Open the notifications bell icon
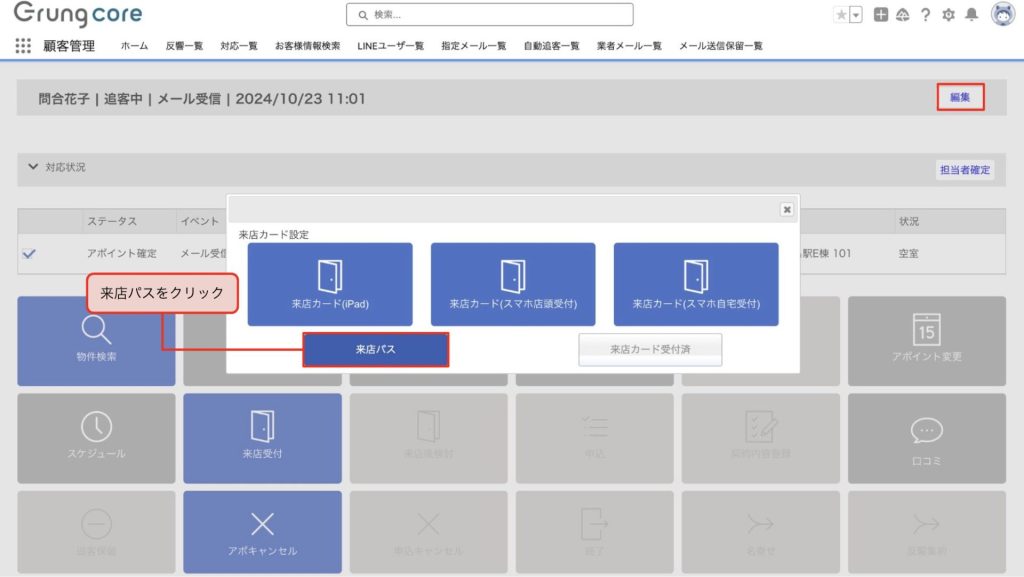Viewport: 1024px width, 577px height. tap(971, 15)
